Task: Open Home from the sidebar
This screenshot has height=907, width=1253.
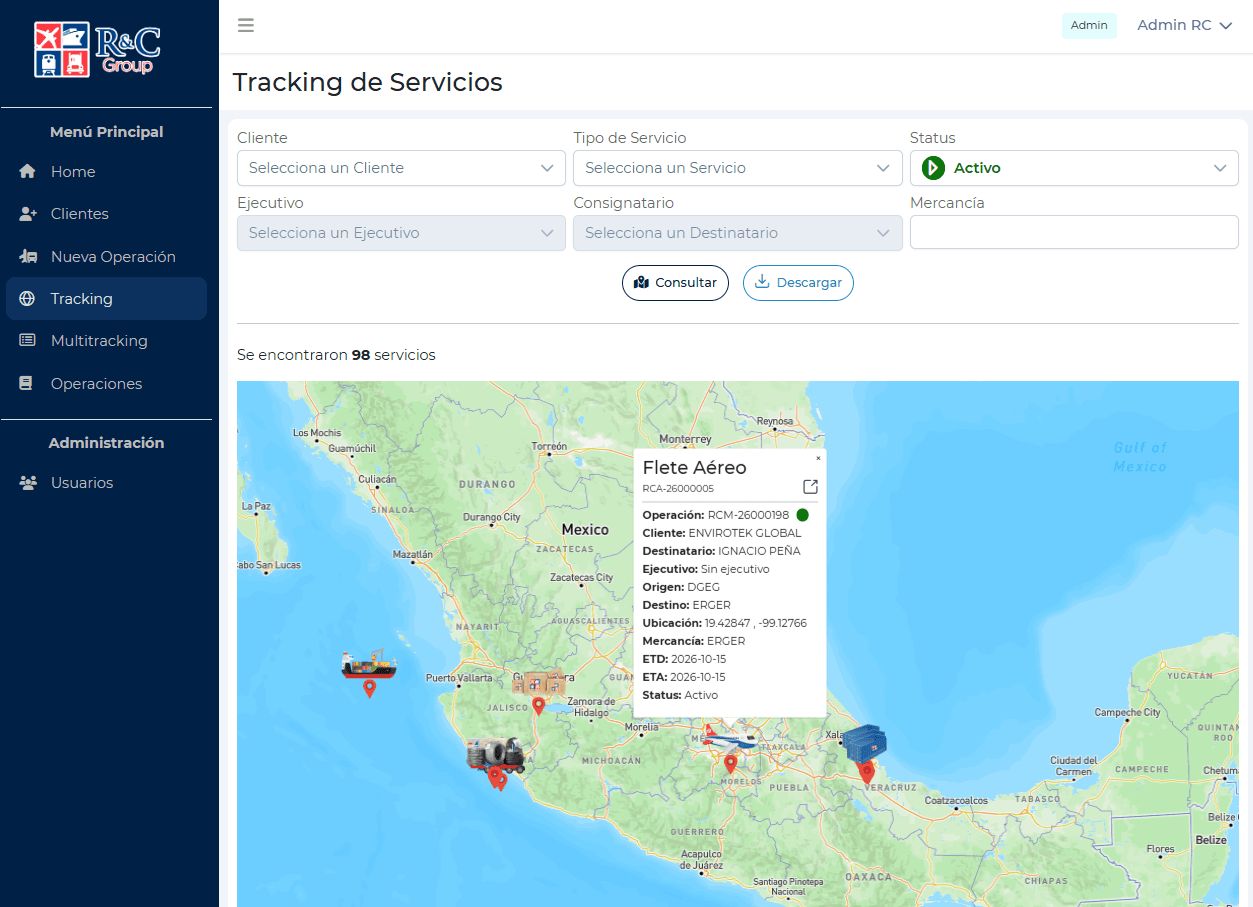Action: click(x=106, y=172)
